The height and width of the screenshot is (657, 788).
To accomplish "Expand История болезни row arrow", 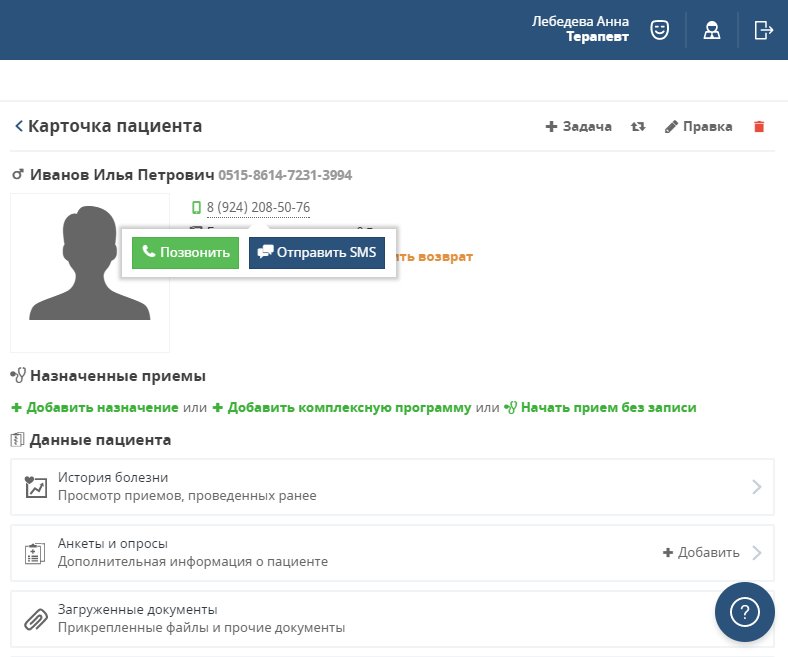I will [x=757, y=487].
